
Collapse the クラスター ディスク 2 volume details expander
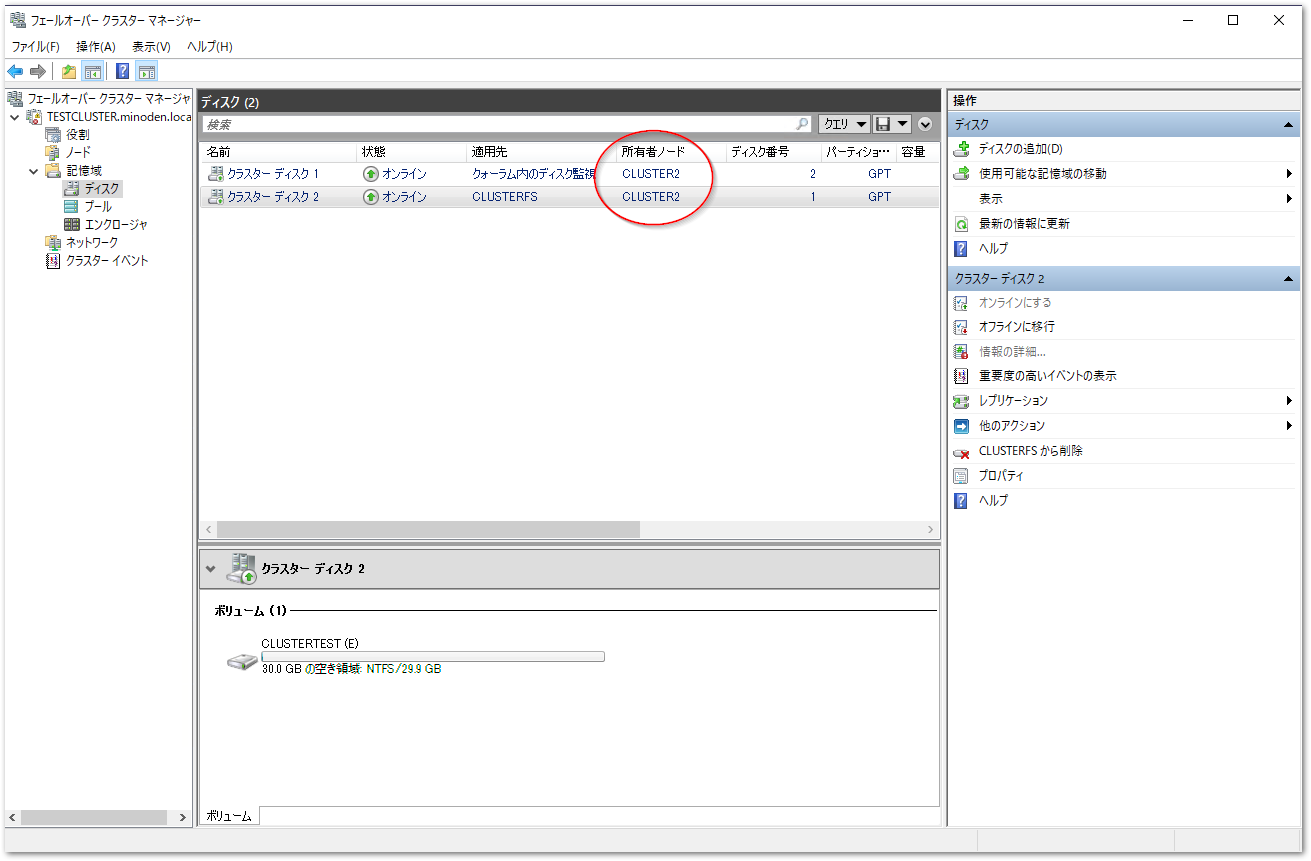[x=211, y=567]
